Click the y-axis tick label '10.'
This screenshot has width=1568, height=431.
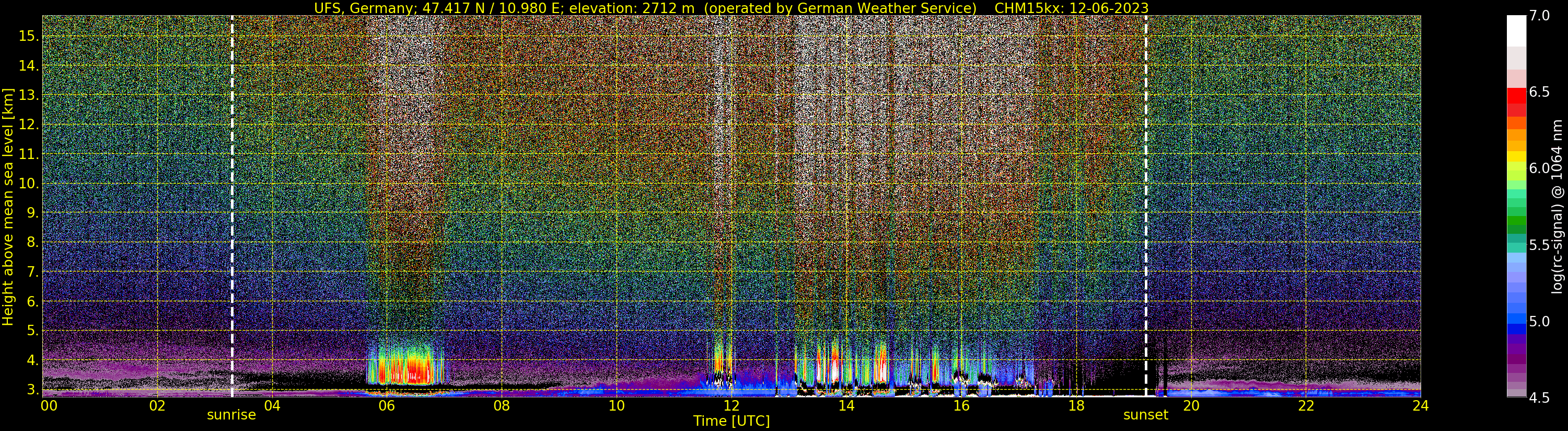[29, 184]
